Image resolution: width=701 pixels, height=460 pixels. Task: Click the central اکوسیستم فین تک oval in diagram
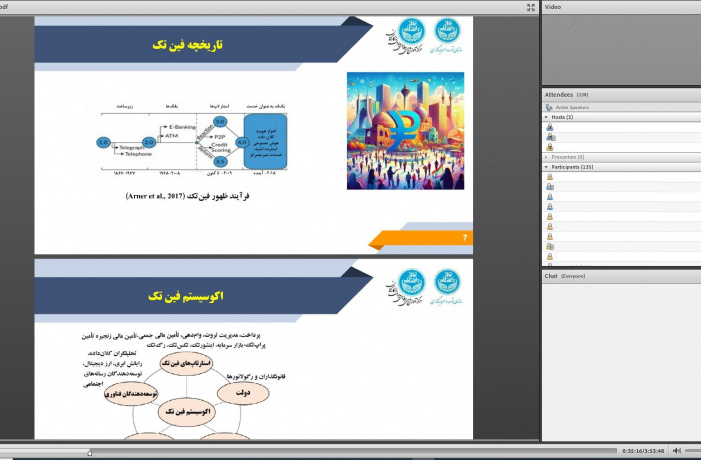[x=187, y=412]
